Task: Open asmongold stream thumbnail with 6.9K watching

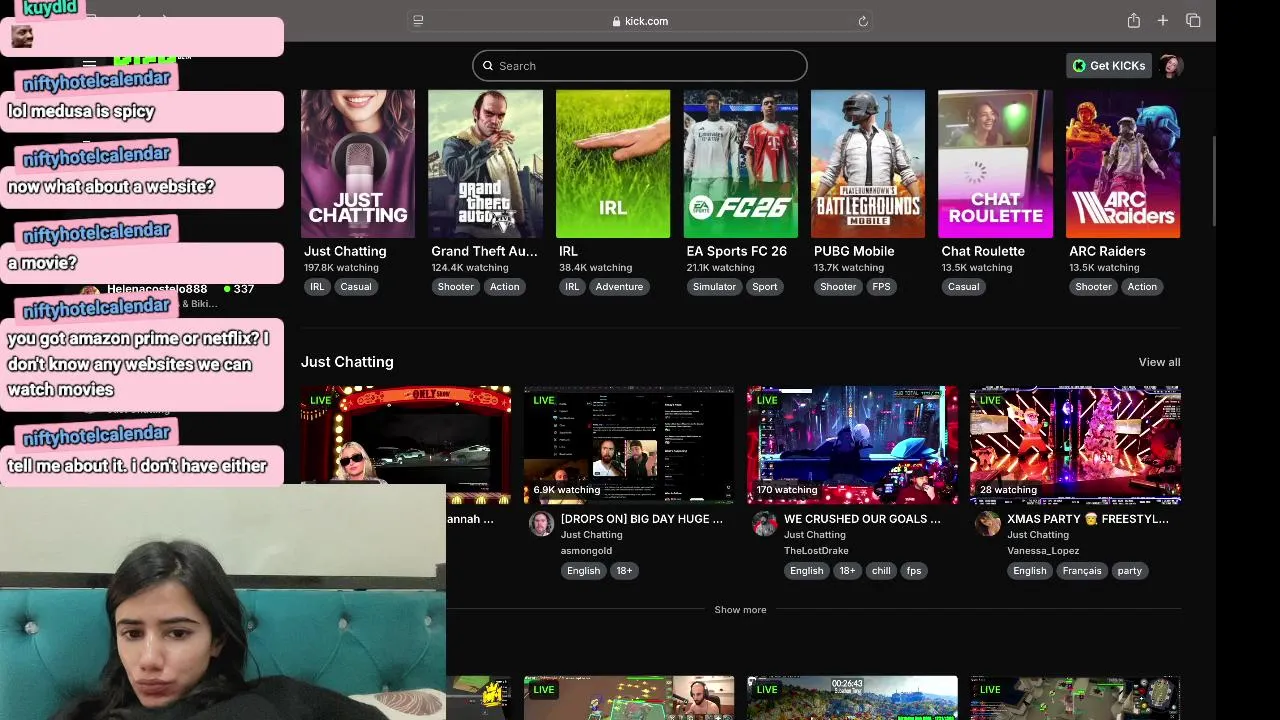Action: click(x=629, y=445)
